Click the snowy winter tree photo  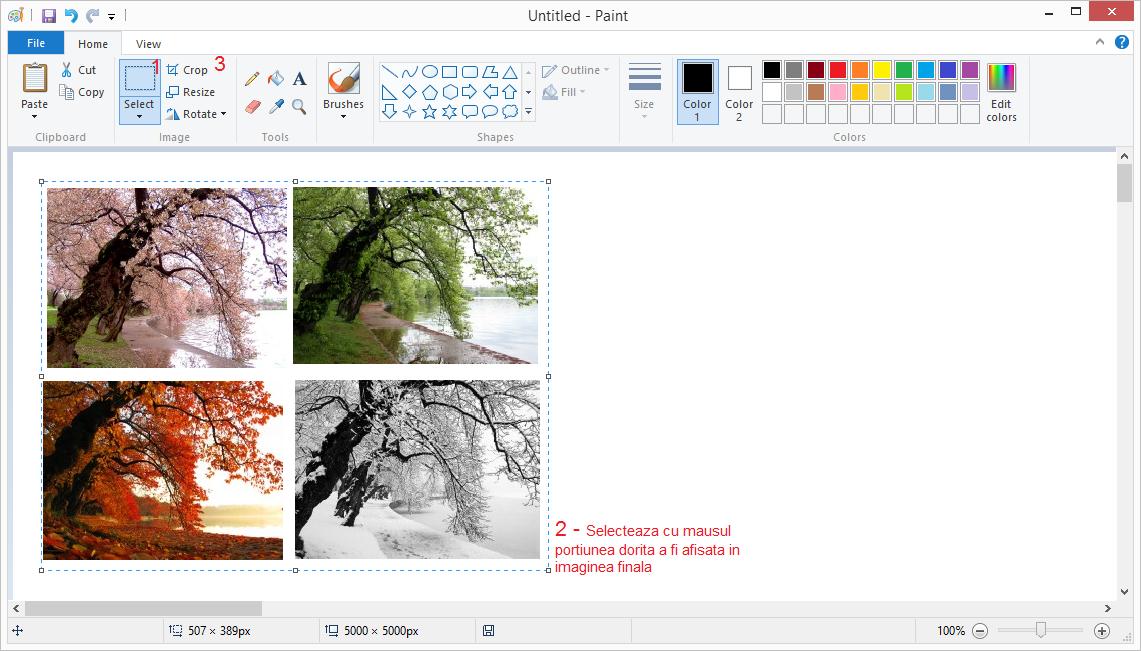[417, 469]
